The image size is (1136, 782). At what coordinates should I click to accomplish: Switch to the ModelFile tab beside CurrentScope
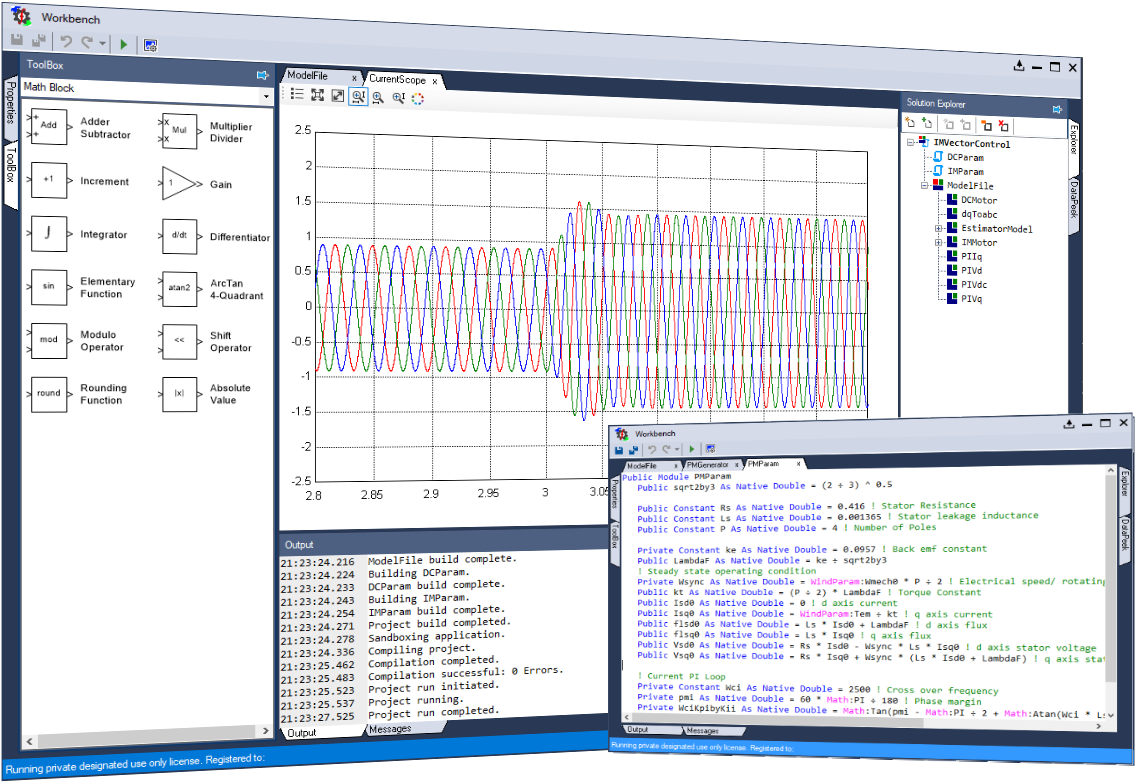307,75
